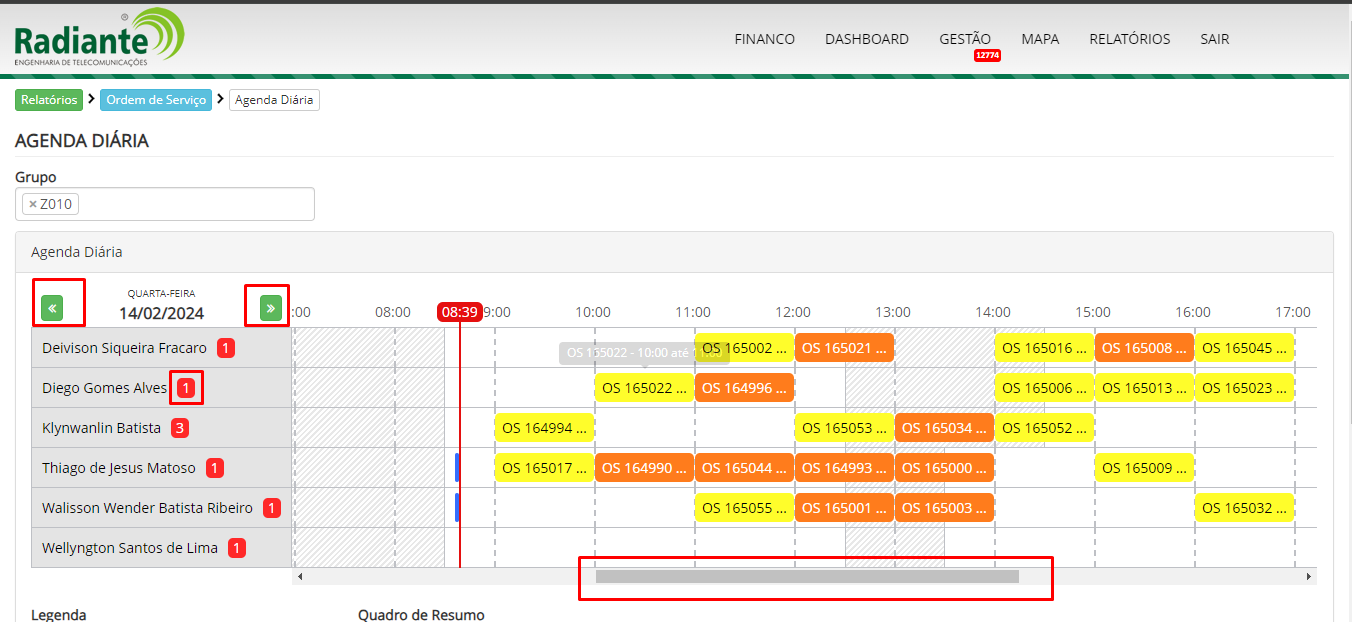Image resolution: width=1352 pixels, height=622 pixels.
Task: Select 08:39 current time marker
Action: tap(459, 312)
